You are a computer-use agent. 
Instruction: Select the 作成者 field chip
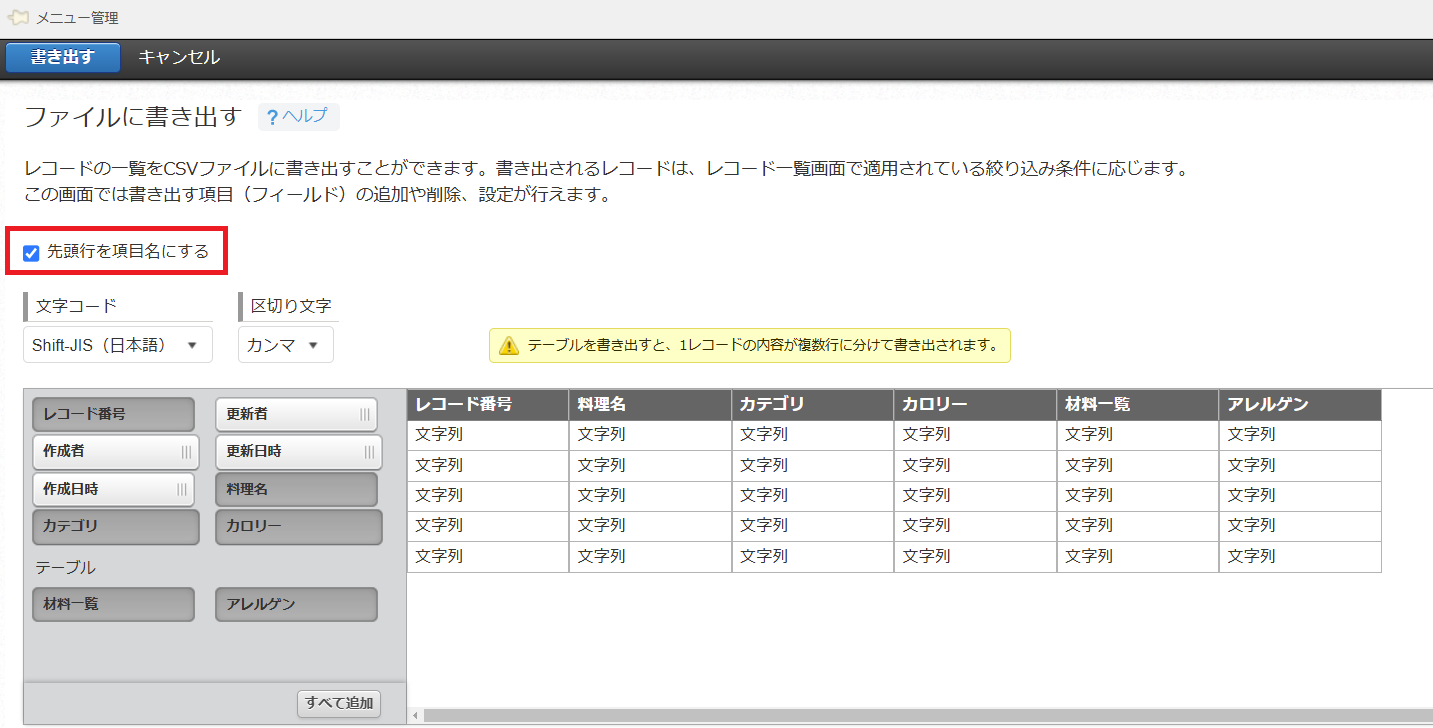116,452
